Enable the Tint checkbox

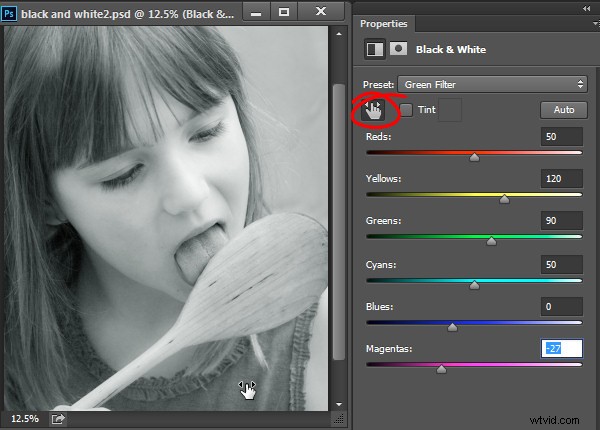pyautogui.click(x=406, y=110)
